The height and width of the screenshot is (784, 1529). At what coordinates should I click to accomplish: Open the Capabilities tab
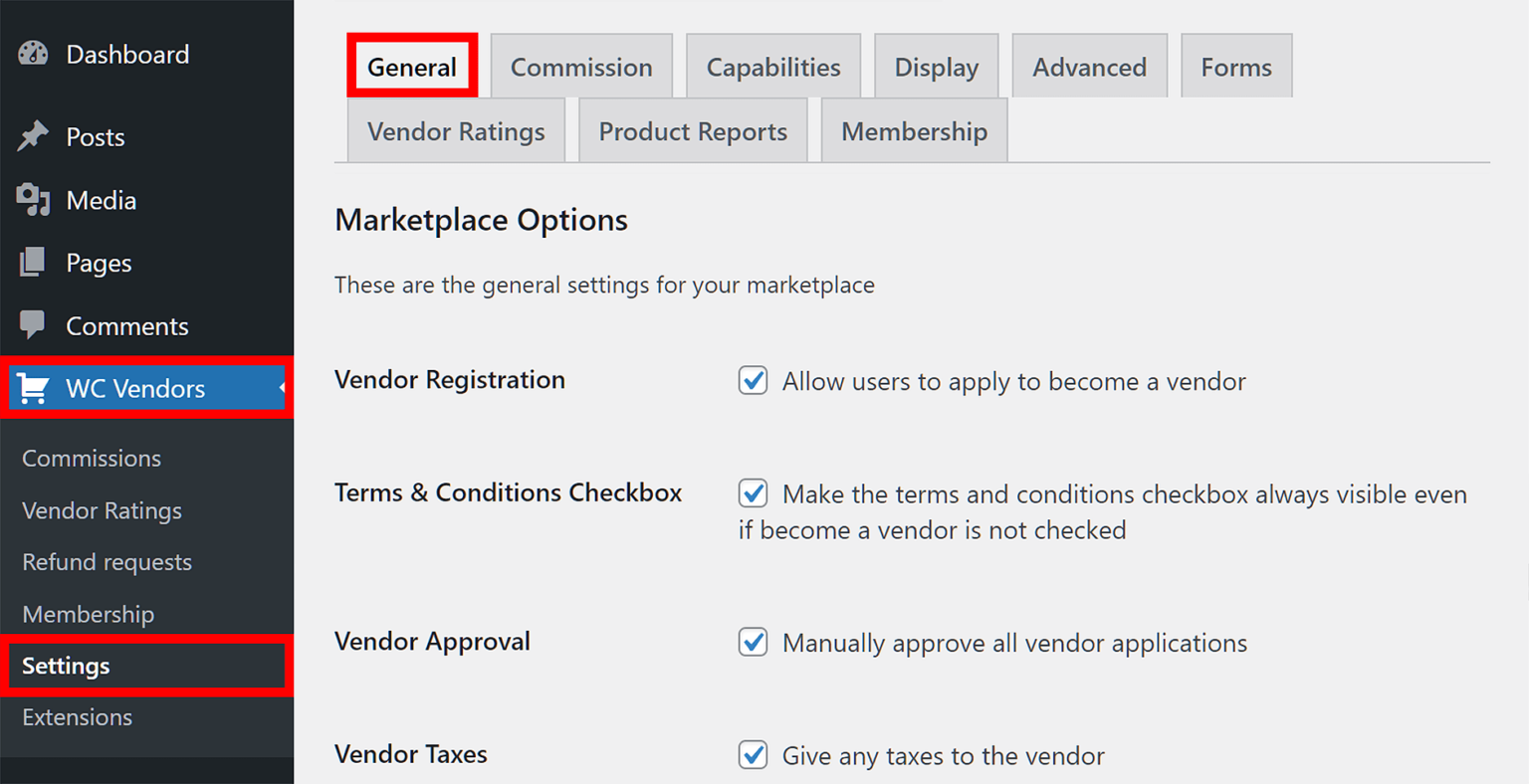tap(772, 66)
